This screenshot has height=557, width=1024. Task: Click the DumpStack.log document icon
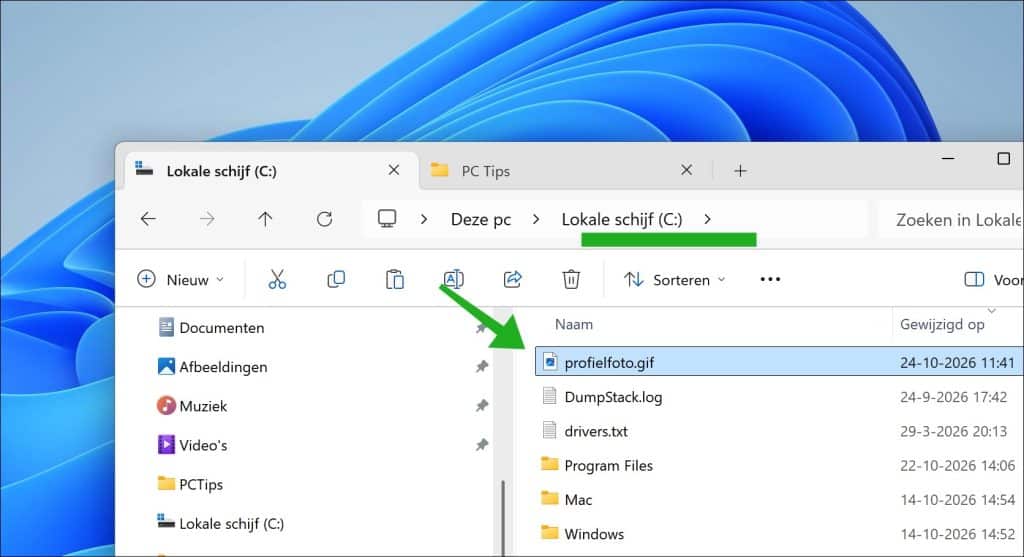pos(550,396)
